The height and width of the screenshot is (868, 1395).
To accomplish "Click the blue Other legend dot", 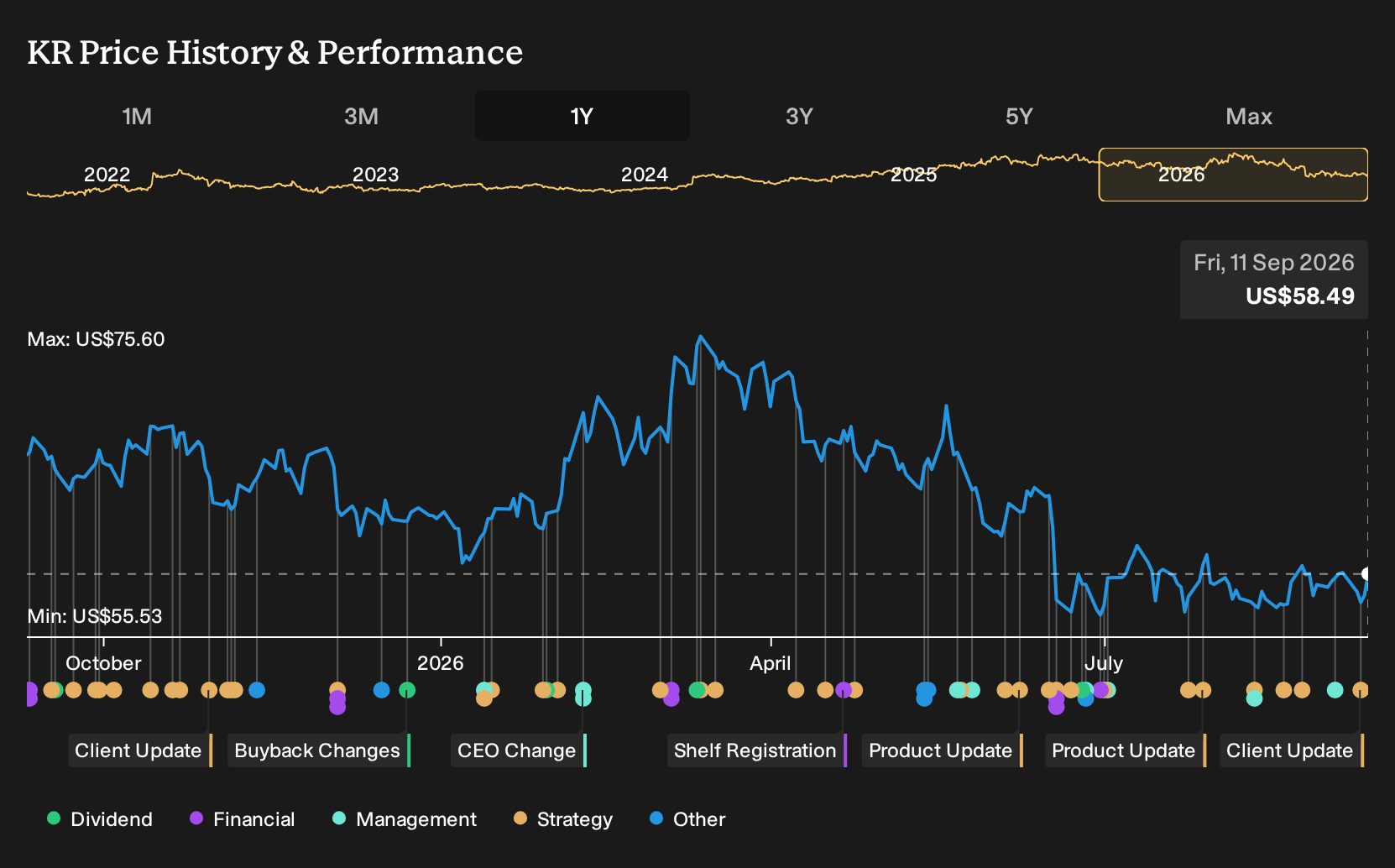I will [656, 818].
